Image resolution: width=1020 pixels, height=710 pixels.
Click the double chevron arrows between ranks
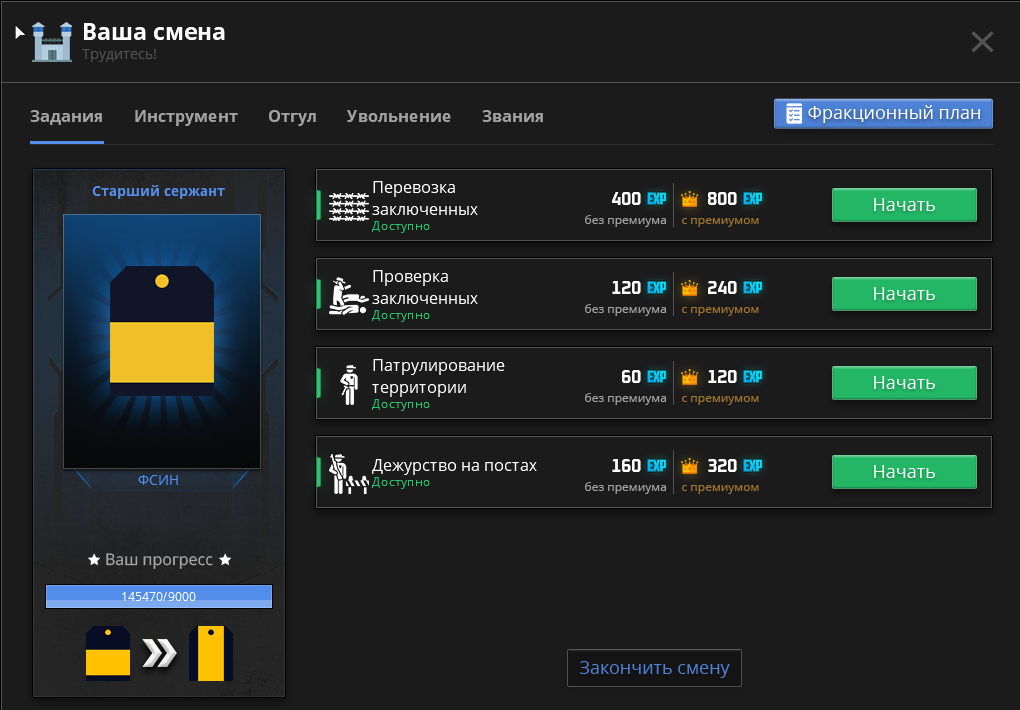coord(159,653)
